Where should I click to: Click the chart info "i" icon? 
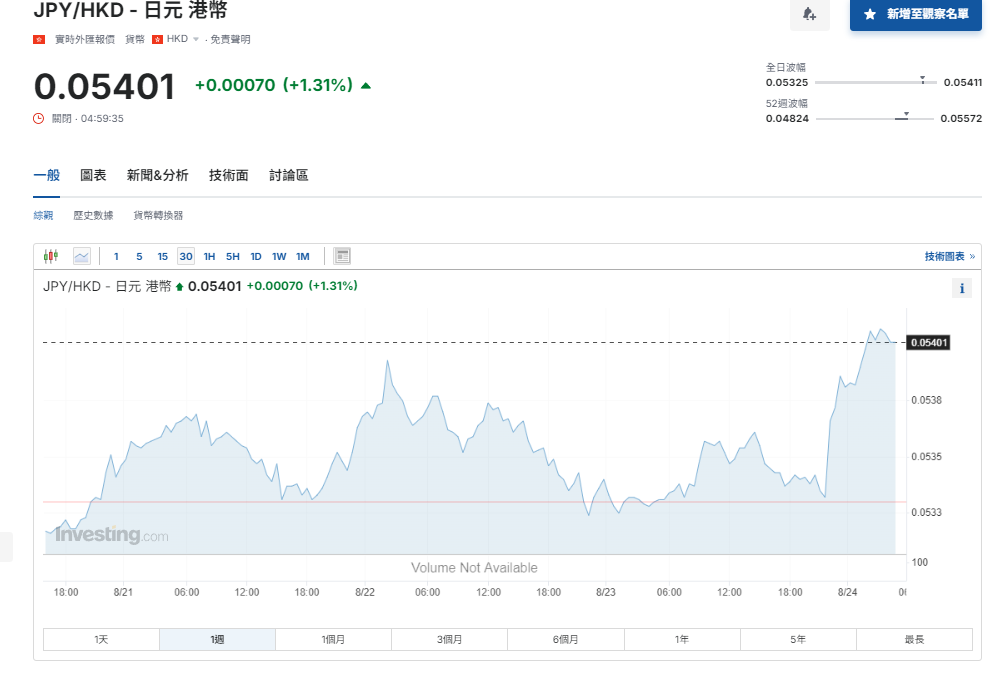[x=962, y=289]
